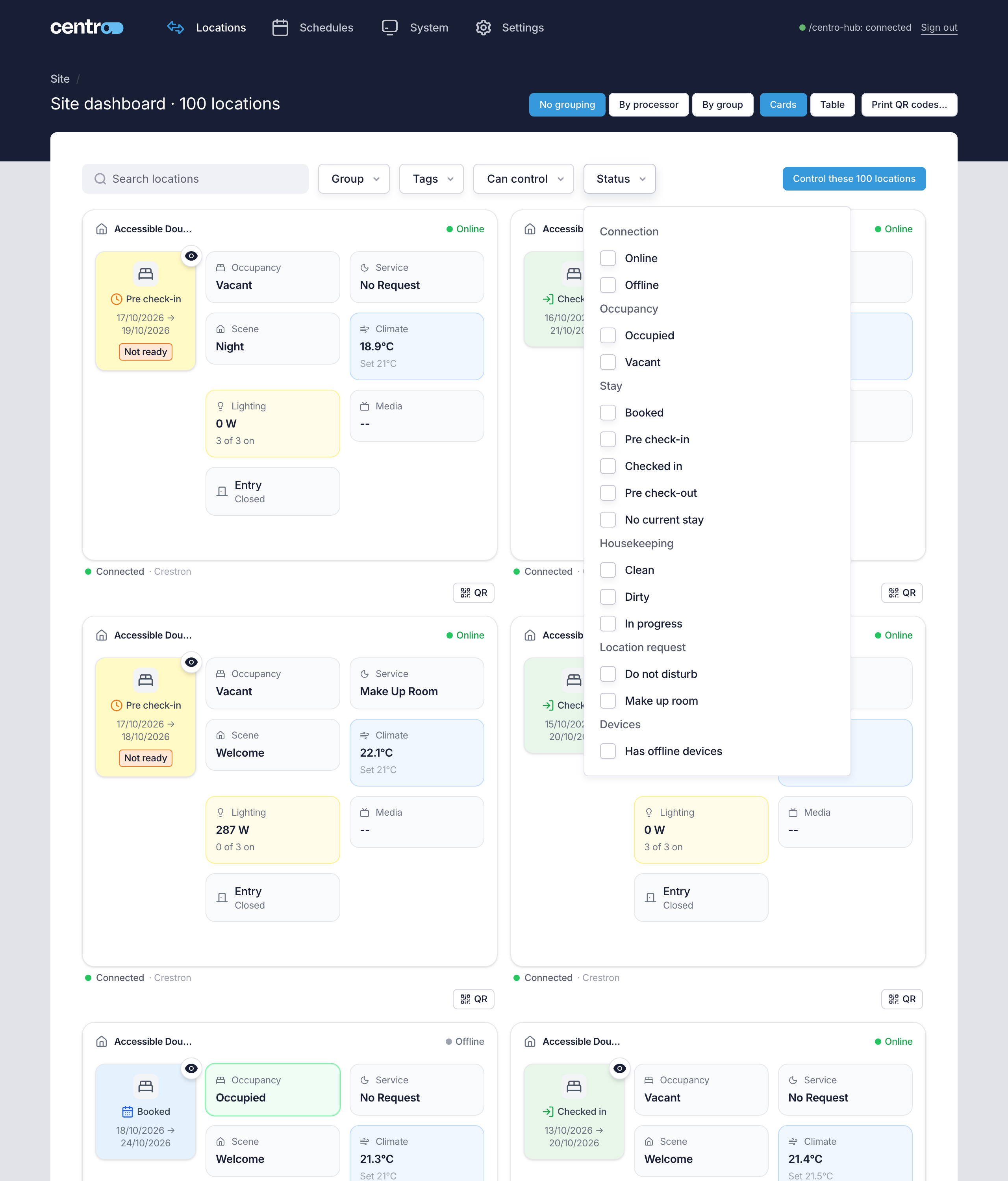1008x1181 pixels.
Task: Click the Occupancy icon on the Occupied tile
Action: pyautogui.click(x=220, y=1080)
